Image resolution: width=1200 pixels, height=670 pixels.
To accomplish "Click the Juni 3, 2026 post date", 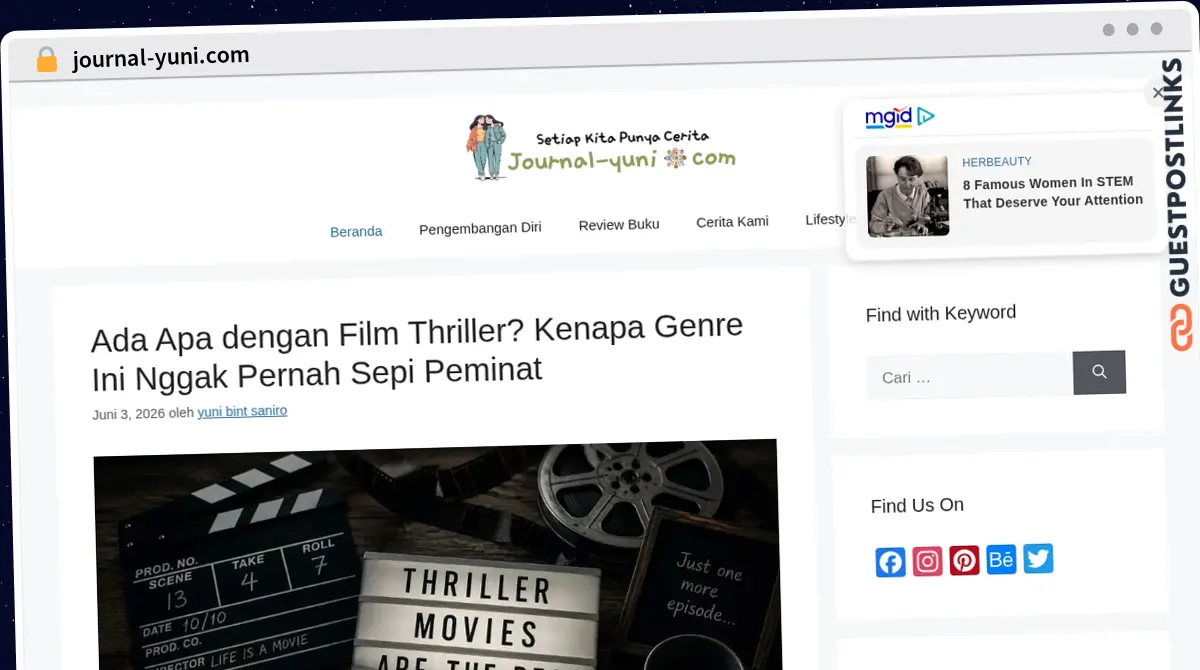I will click(128, 414).
